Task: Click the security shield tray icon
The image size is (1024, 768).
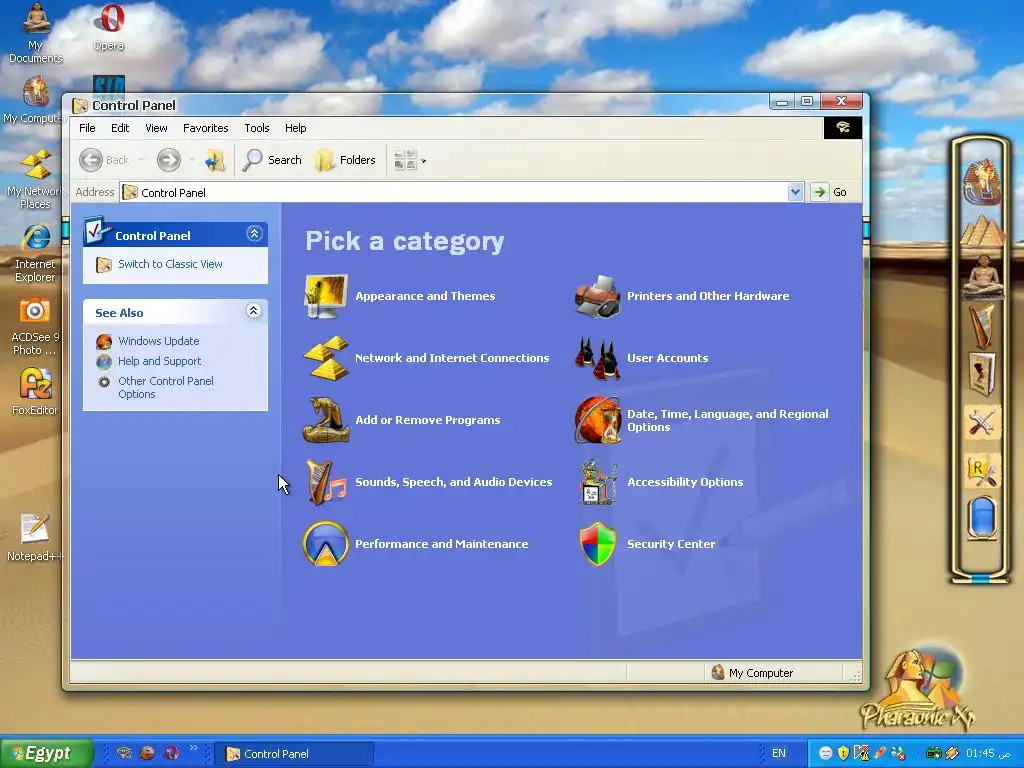Action: point(843,753)
